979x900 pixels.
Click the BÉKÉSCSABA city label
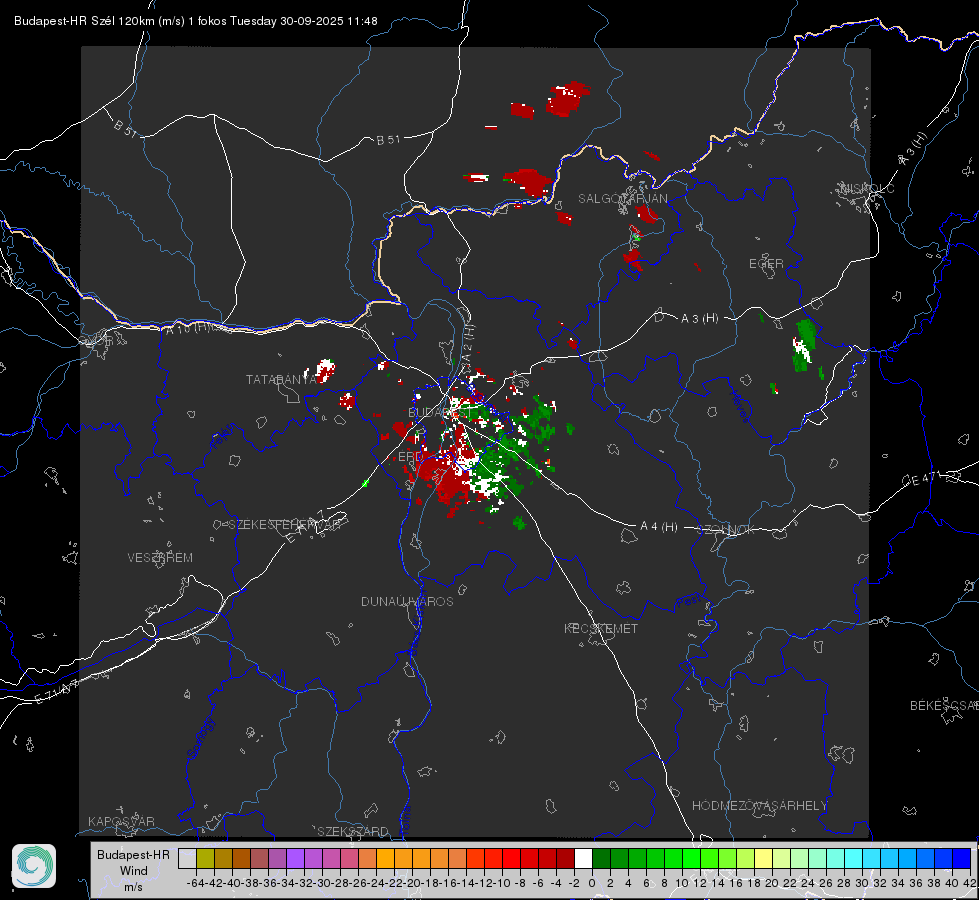pos(944,705)
